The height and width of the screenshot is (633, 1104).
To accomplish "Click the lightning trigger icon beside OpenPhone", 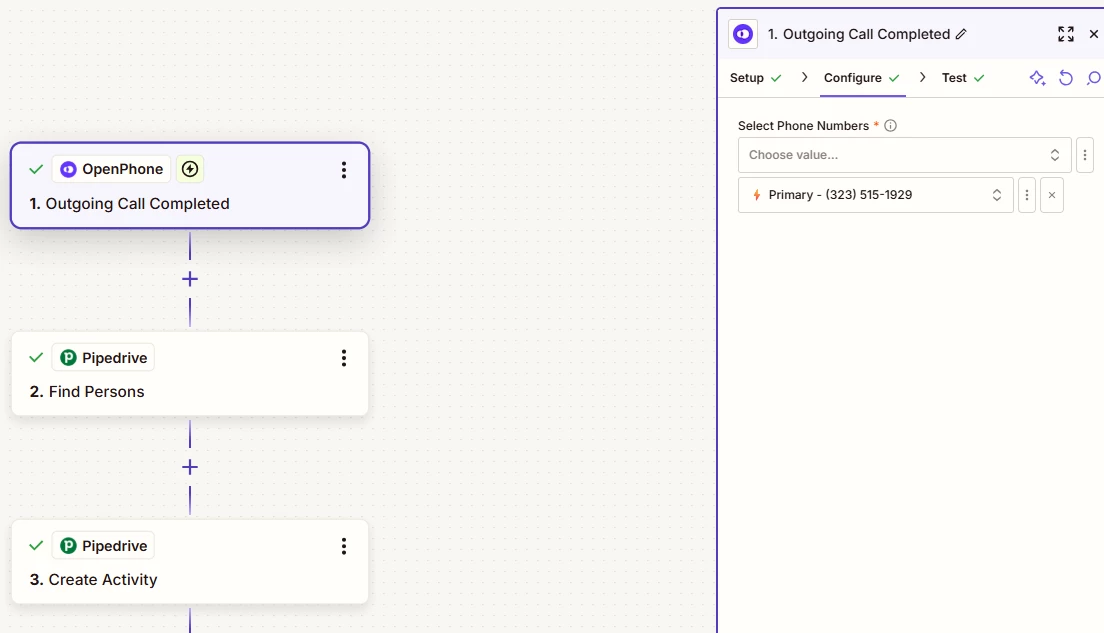I will 190,169.
